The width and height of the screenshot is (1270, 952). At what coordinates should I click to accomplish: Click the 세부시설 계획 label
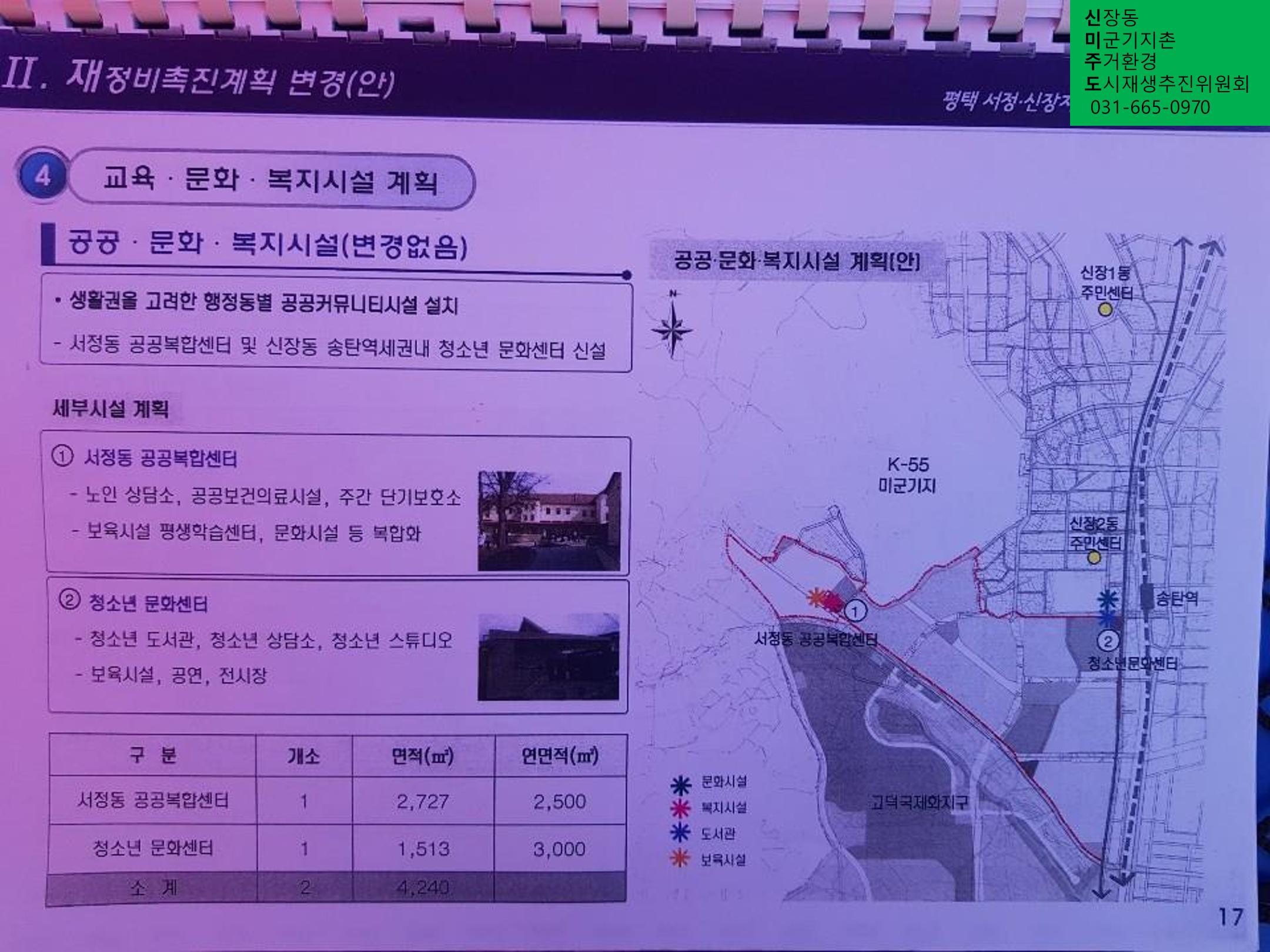pos(111,408)
